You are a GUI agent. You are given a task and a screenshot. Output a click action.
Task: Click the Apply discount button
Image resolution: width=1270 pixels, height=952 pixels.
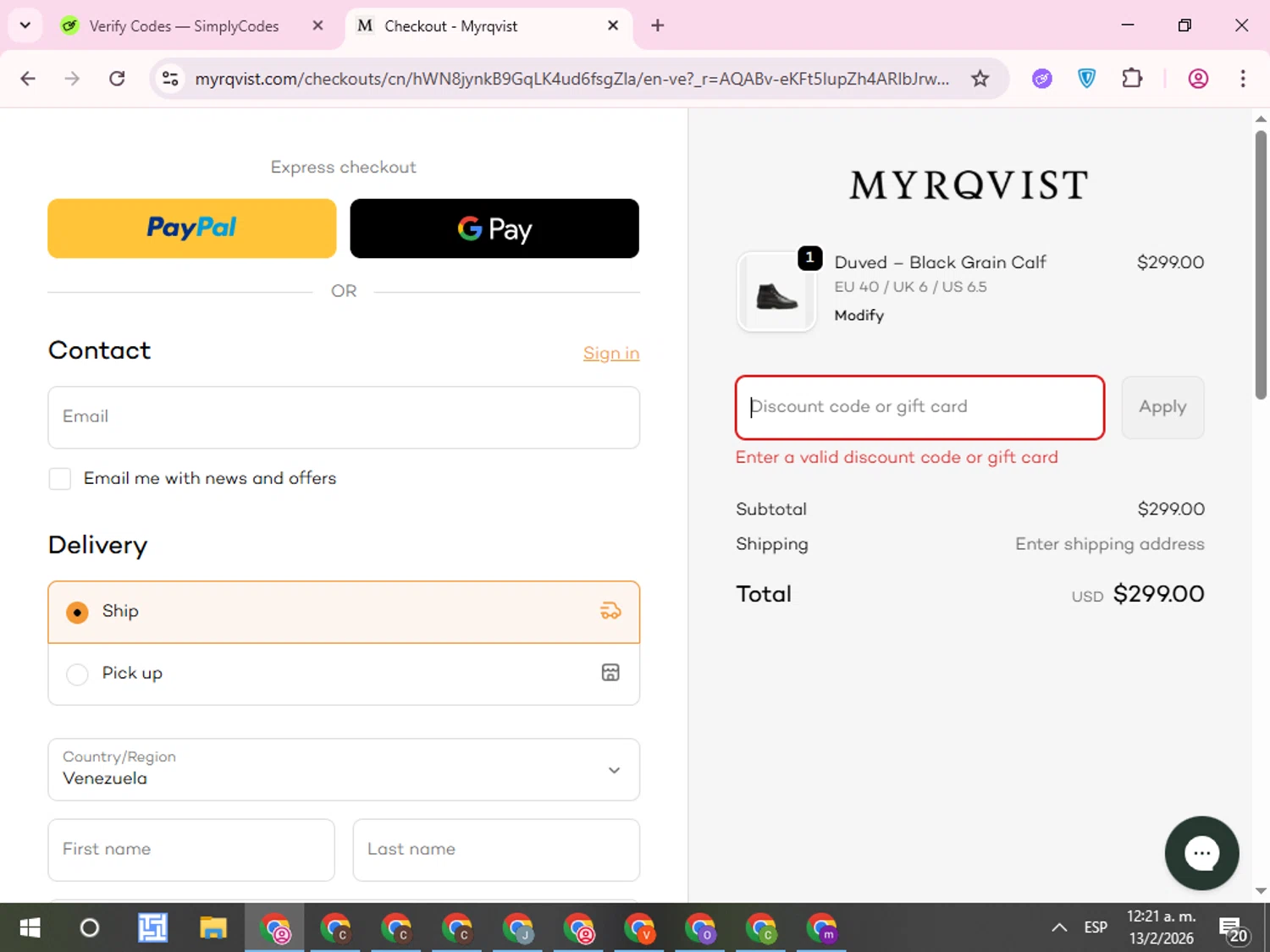coord(1162,407)
